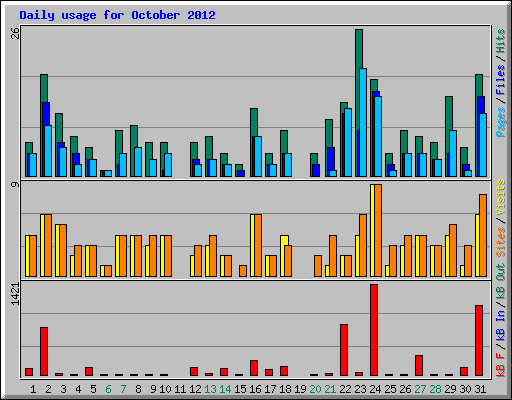Click the '1421' kB axis label
This screenshot has height=400, width=512.
15,294
